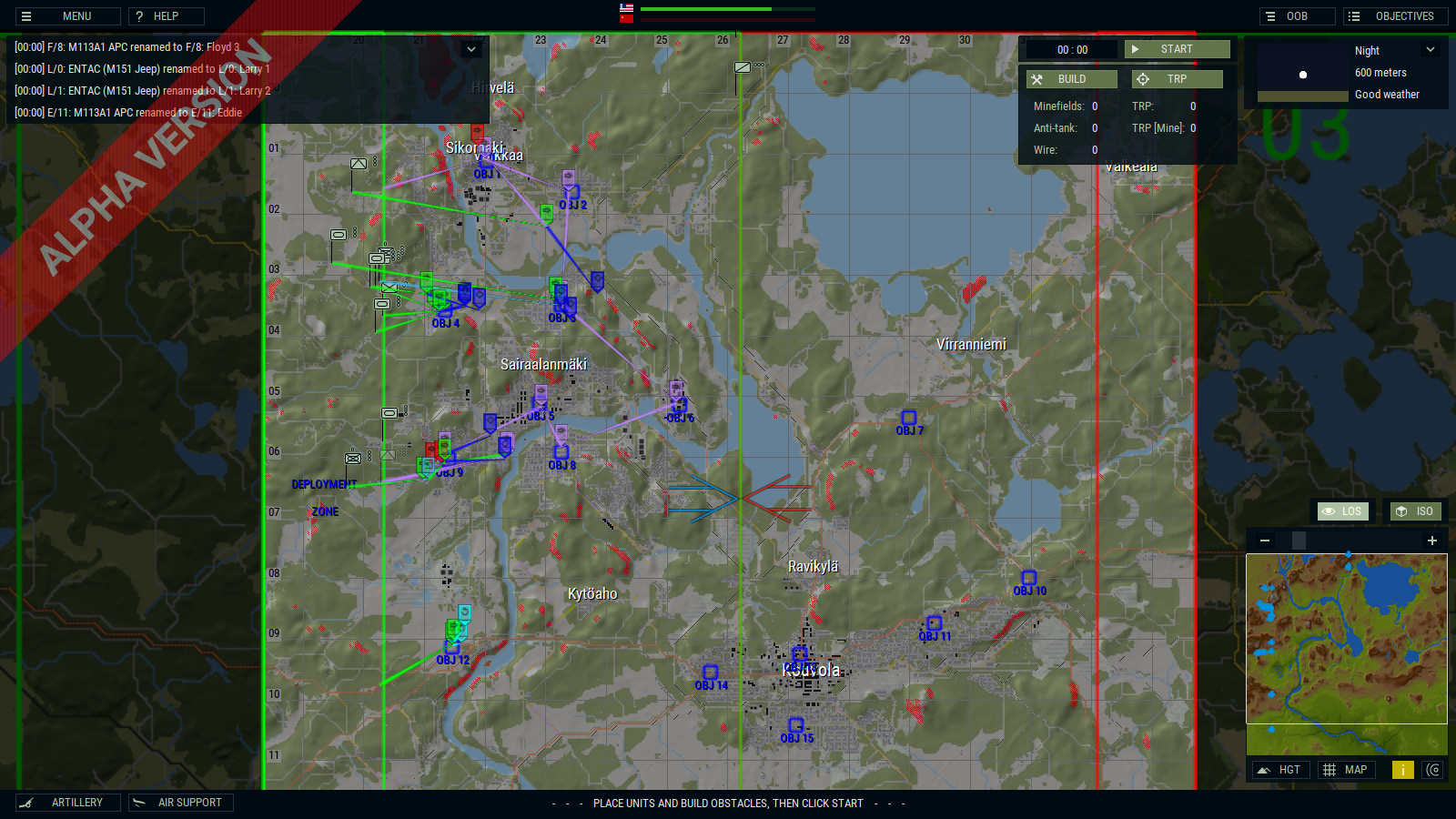Open the OBJECTIVES list
The height and width of the screenshot is (819, 1456).
coord(1395,16)
